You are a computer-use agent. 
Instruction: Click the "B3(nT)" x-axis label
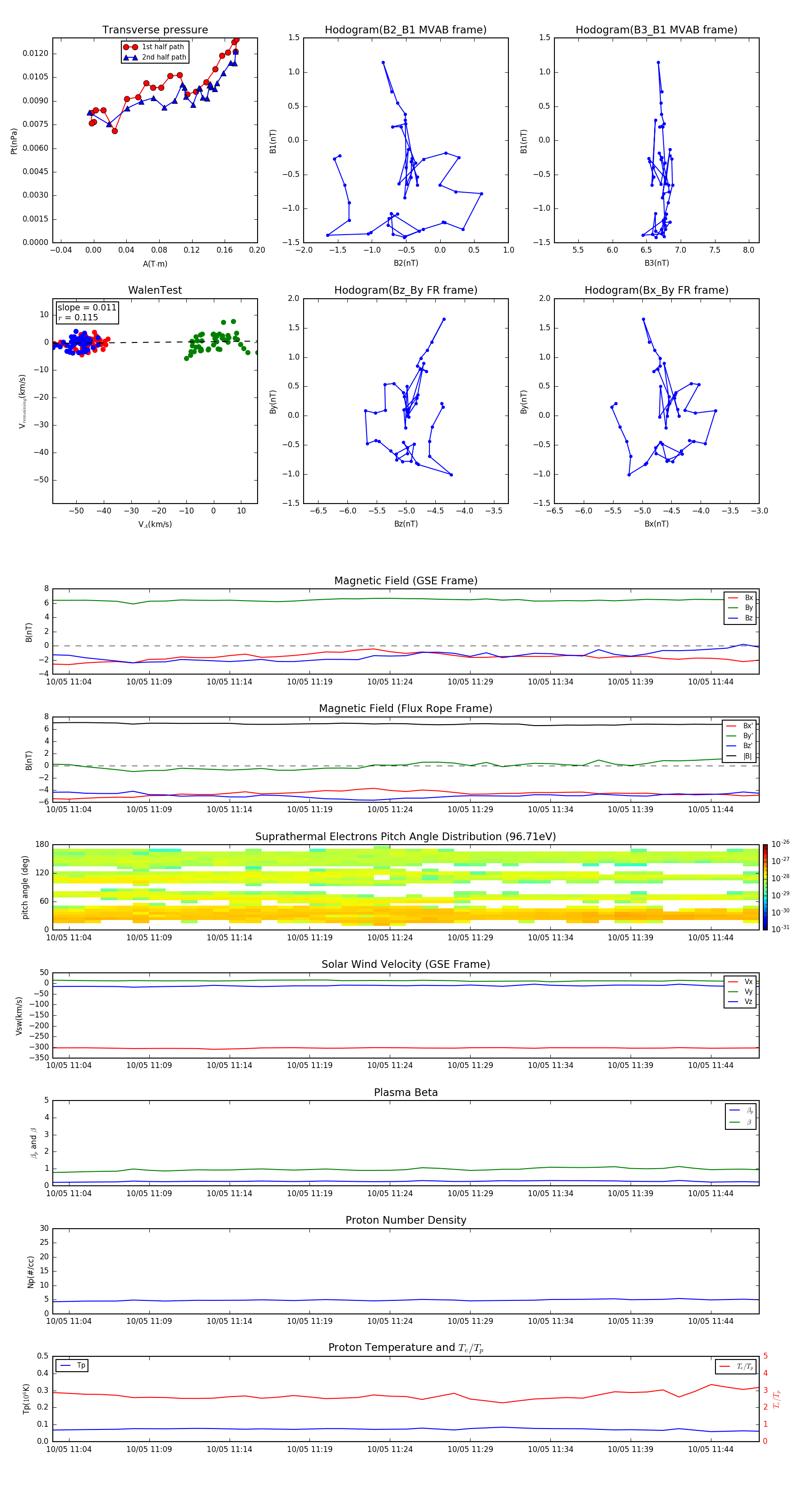[x=656, y=263]
